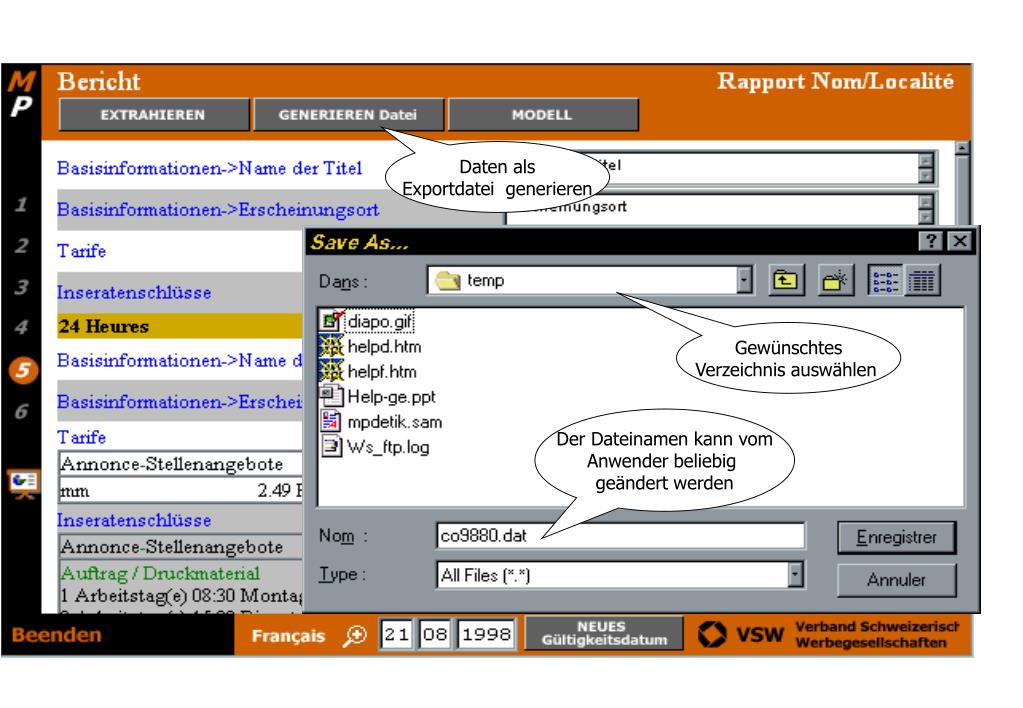The image size is (1023, 708).
Task: Open Basisinformationen->Erscheinungsort link at top
Action: tap(218, 210)
